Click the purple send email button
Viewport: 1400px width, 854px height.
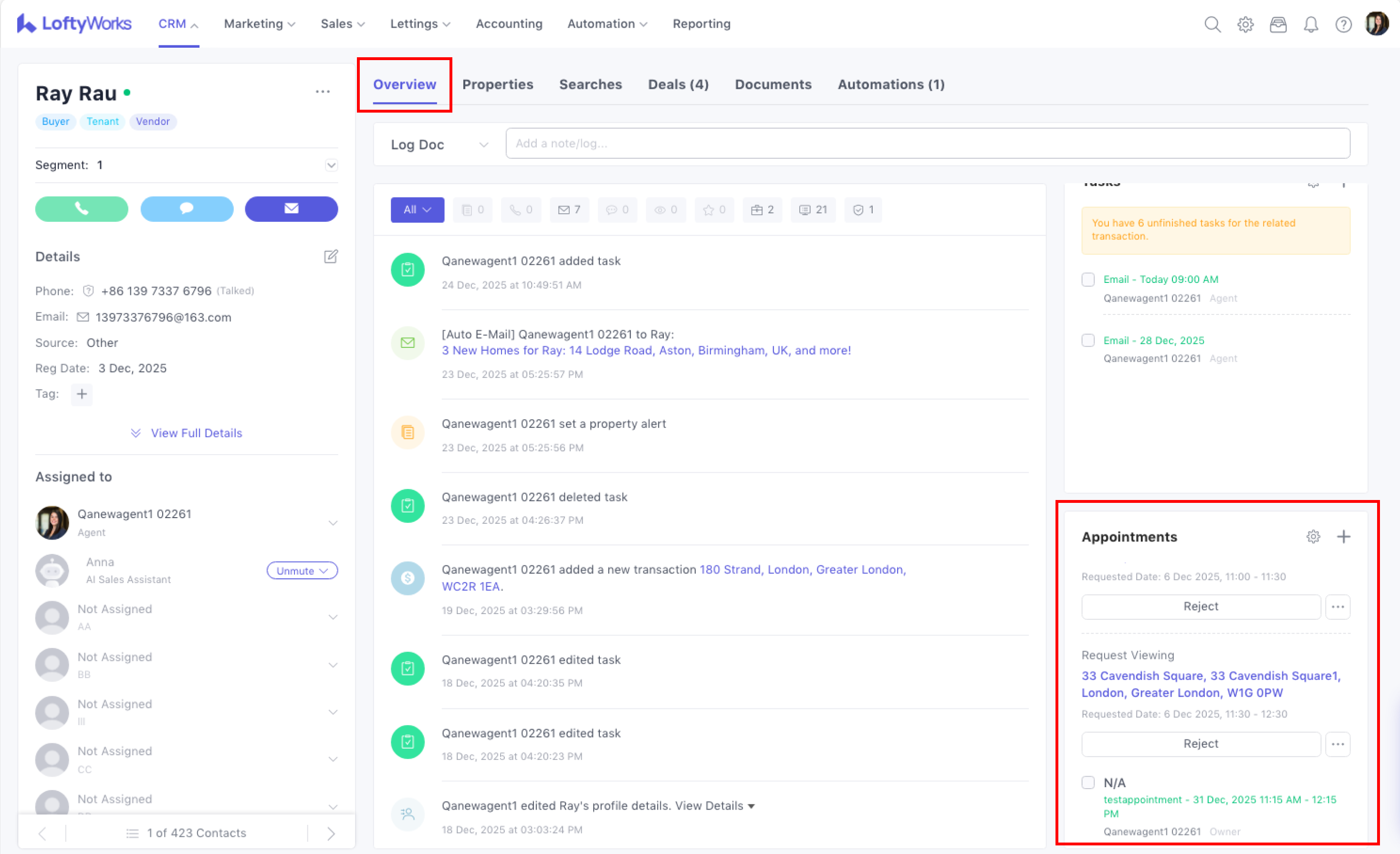pyautogui.click(x=291, y=208)
